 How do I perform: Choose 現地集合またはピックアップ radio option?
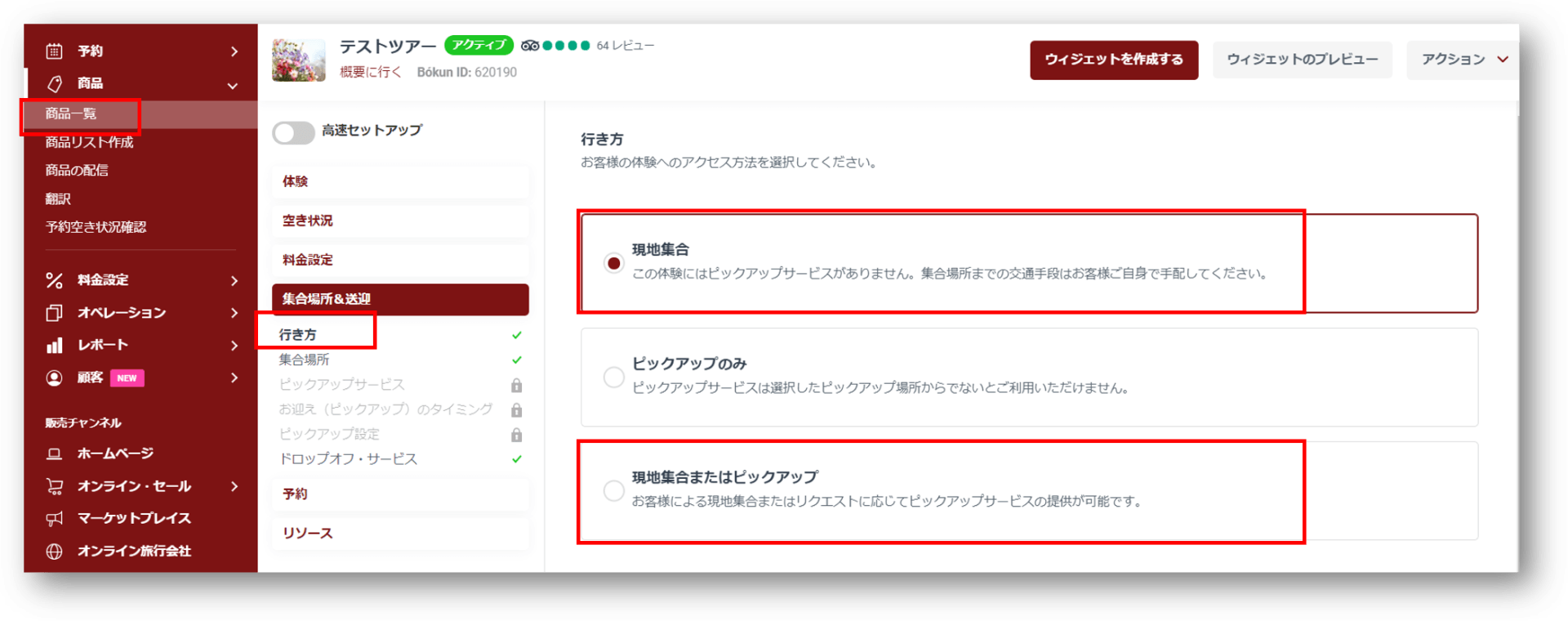click(613, 490)
